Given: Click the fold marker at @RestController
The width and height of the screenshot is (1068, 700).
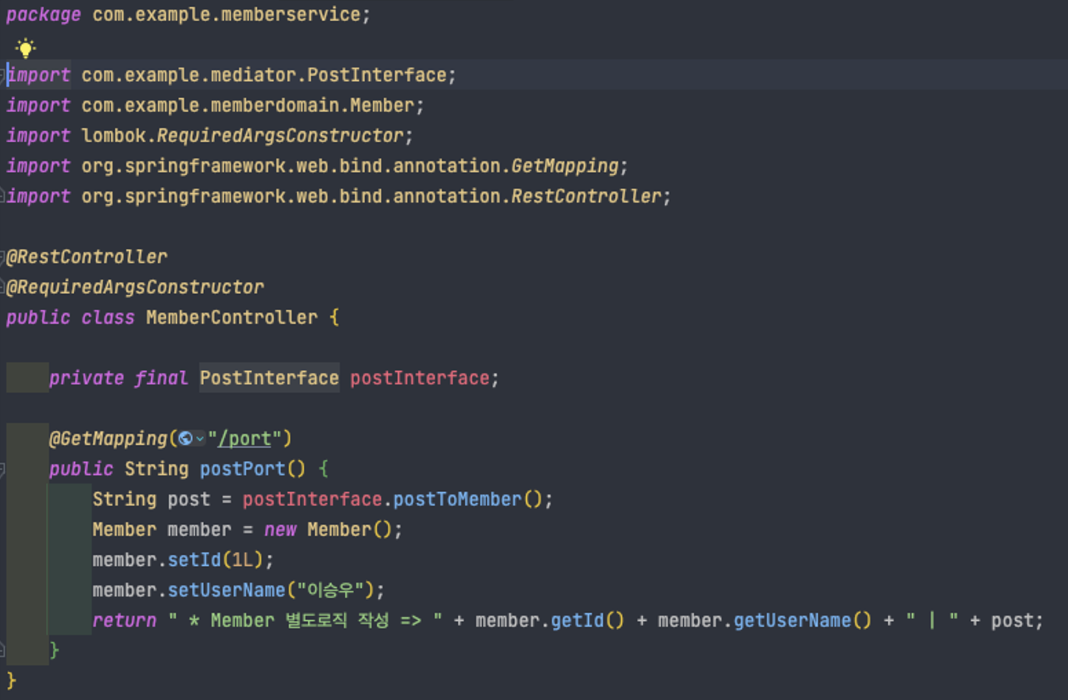Looking at the screenshot, I should coord(2,257).
